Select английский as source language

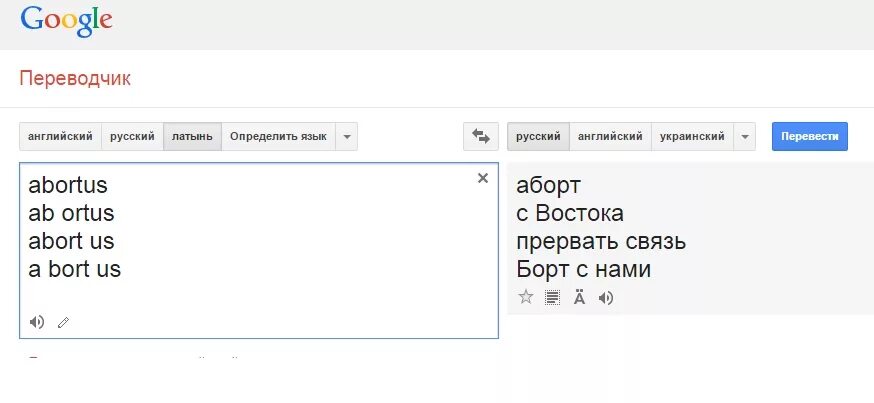61,136
